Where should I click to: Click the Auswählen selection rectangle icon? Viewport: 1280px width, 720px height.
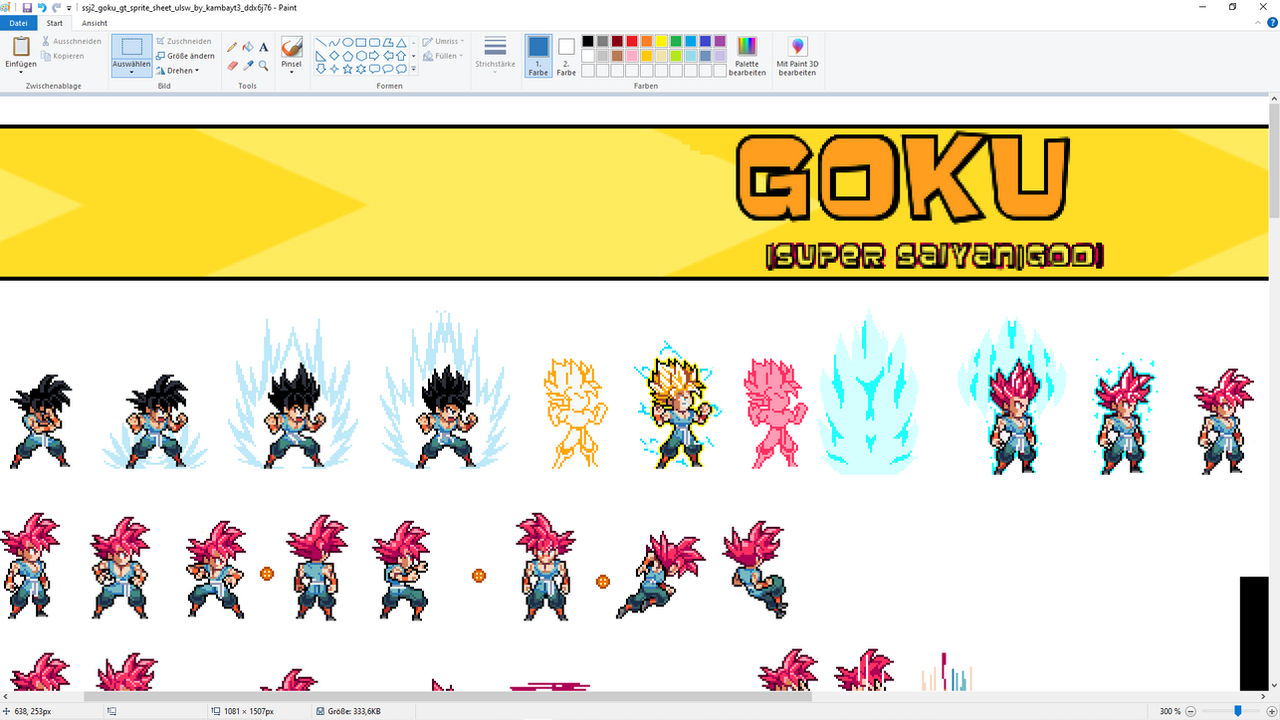pyautogui.click(x=132, y=47)
